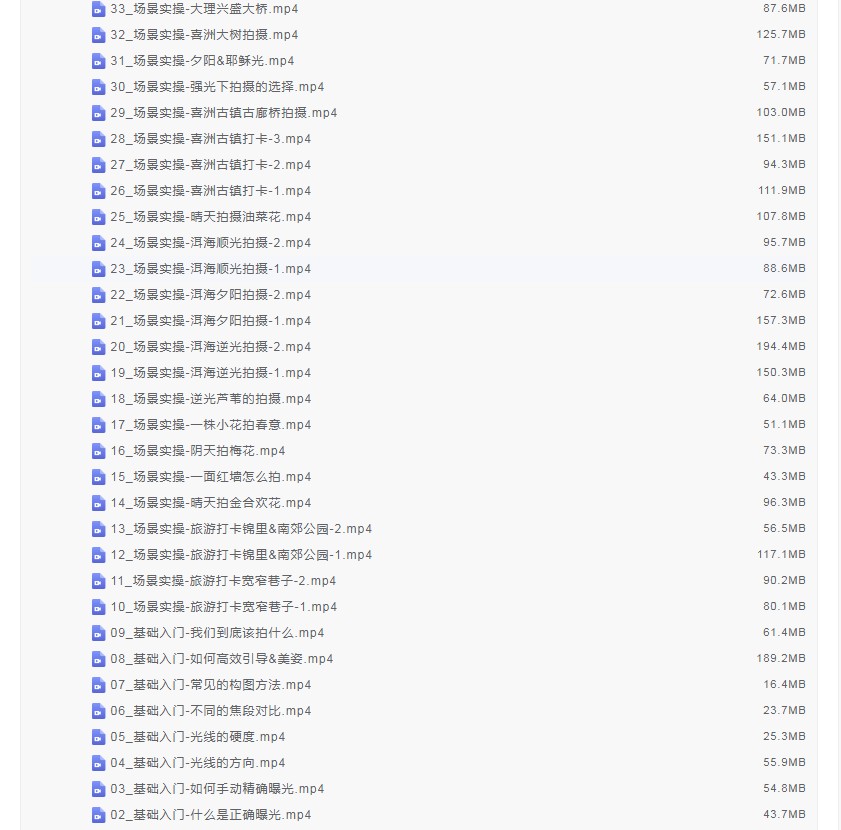
Task: Select file 13_场景实操-旅游打卡锦里&南郊公园-2.mp4
Action: point(241,530)
